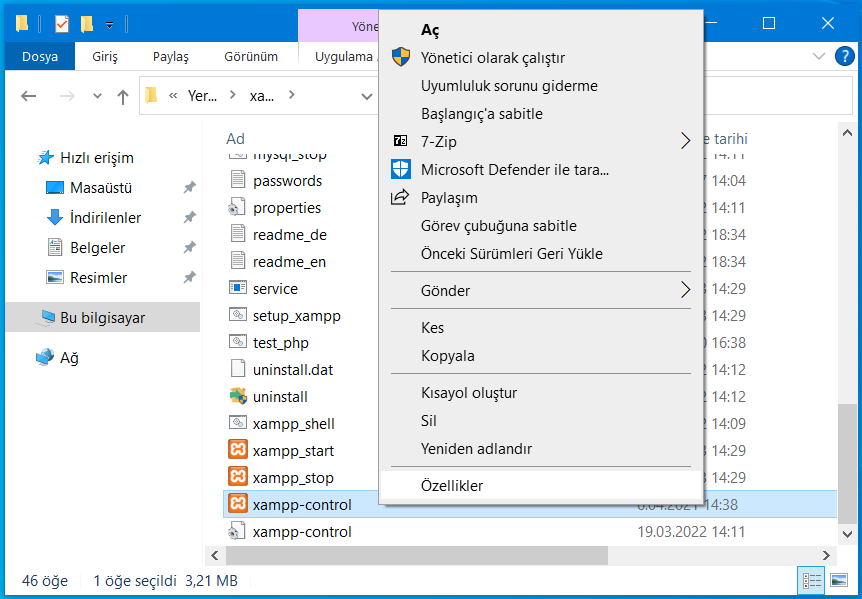Select Önceki Sürümleri Geri Yükle
This screenshot has height=599, width=862.
[x=541, y=253]
